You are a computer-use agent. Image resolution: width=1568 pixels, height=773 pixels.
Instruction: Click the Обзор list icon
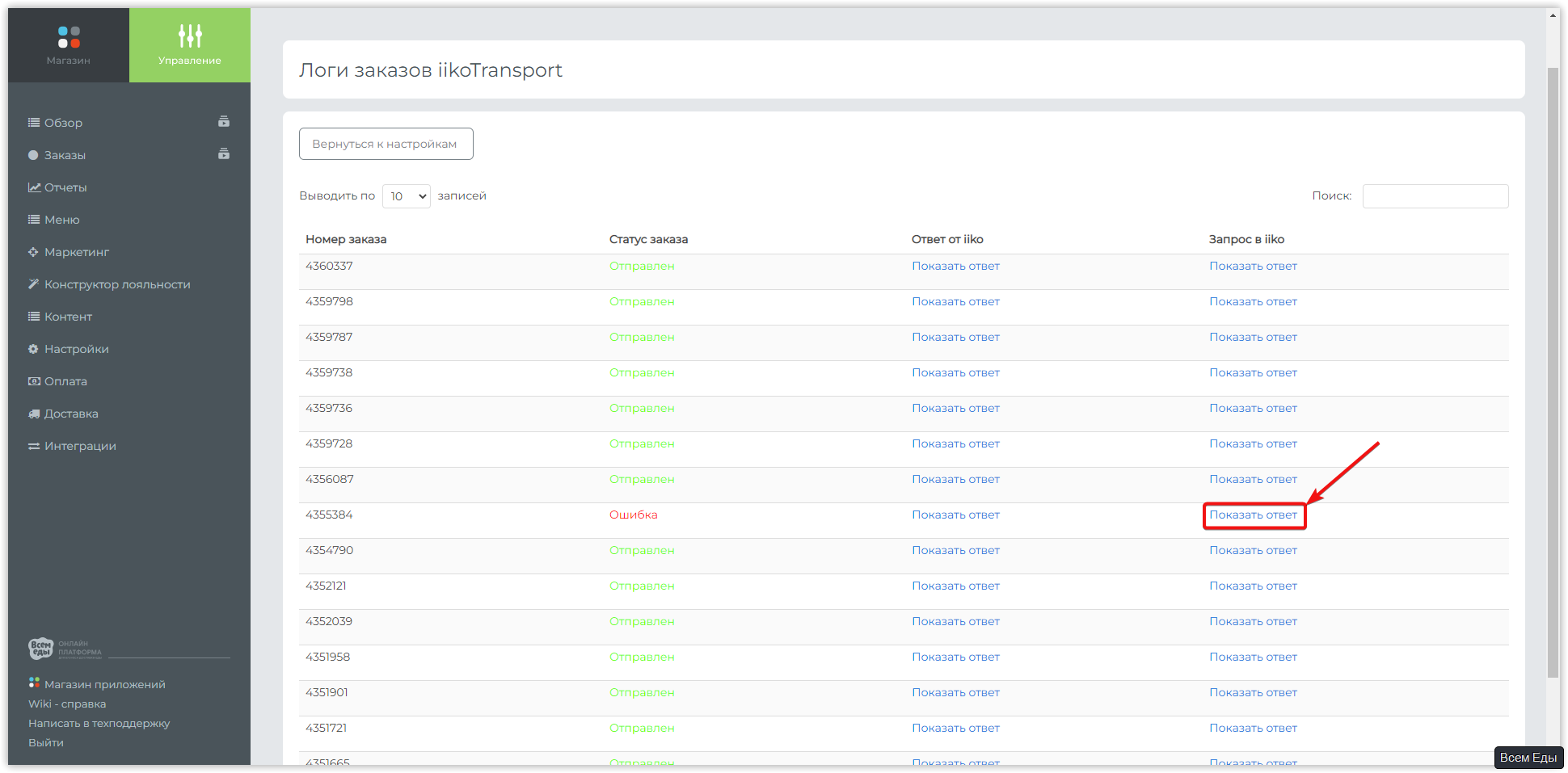(x=34, y=123)
